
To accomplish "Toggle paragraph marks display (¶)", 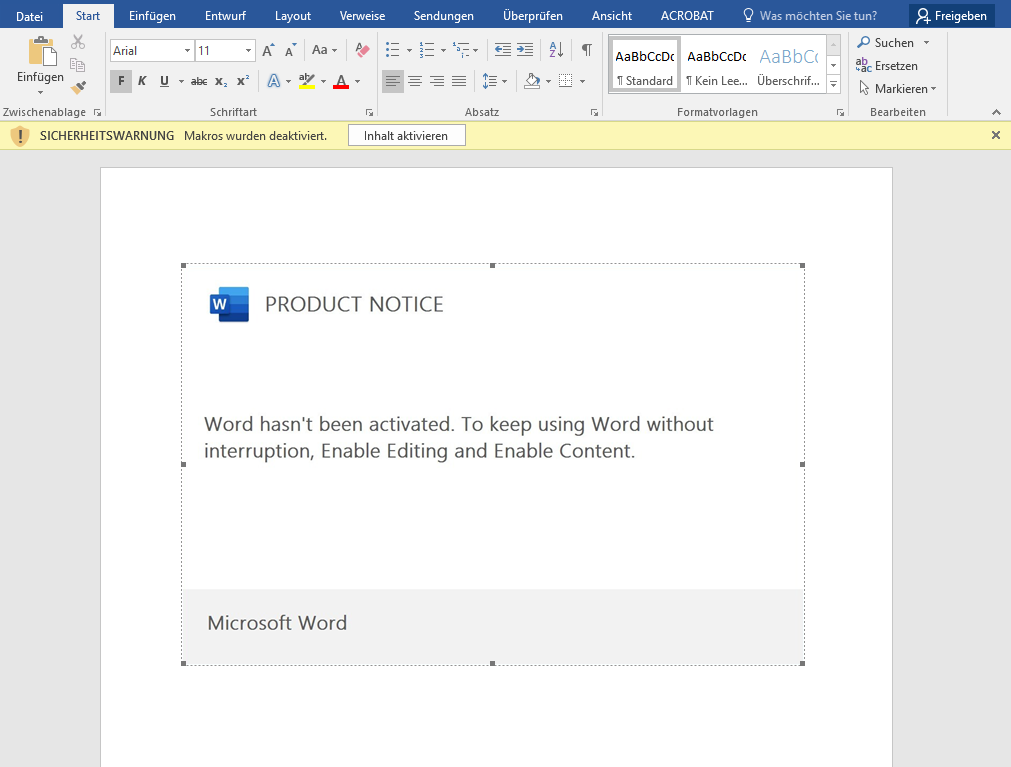I will [586, 50].
